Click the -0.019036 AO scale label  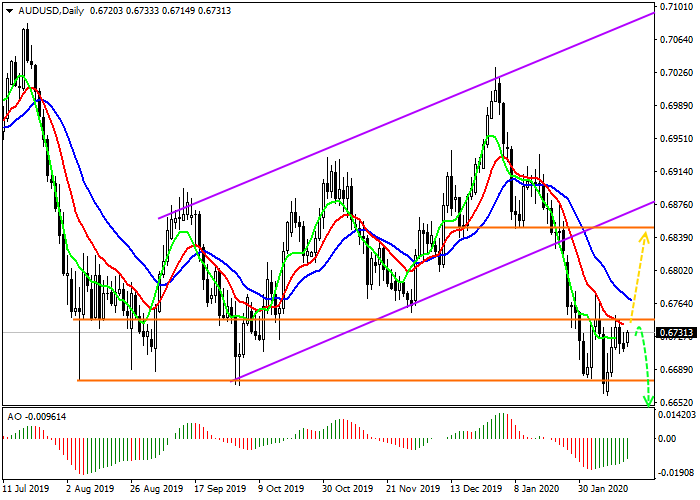[678, 469]
